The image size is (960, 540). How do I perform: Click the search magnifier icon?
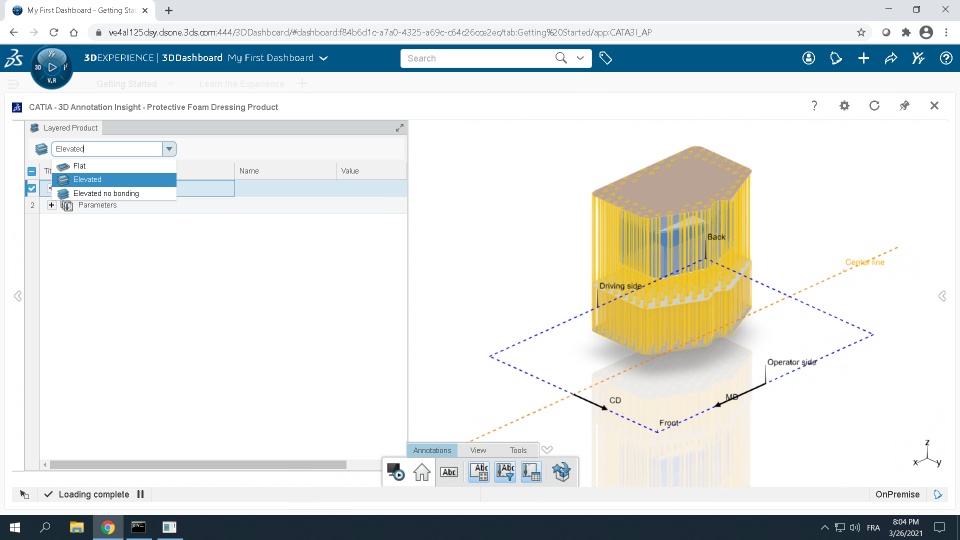pos(561,58)
